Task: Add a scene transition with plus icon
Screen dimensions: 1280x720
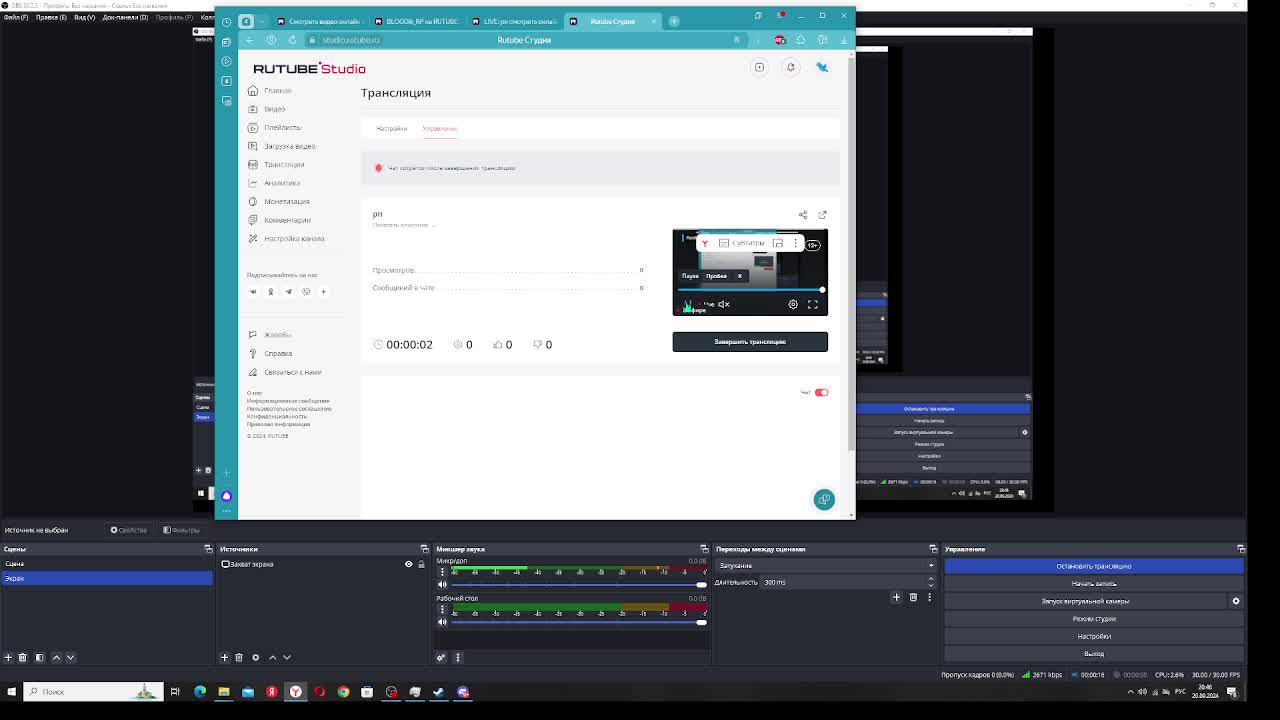Action: click(x=896, y=597)
